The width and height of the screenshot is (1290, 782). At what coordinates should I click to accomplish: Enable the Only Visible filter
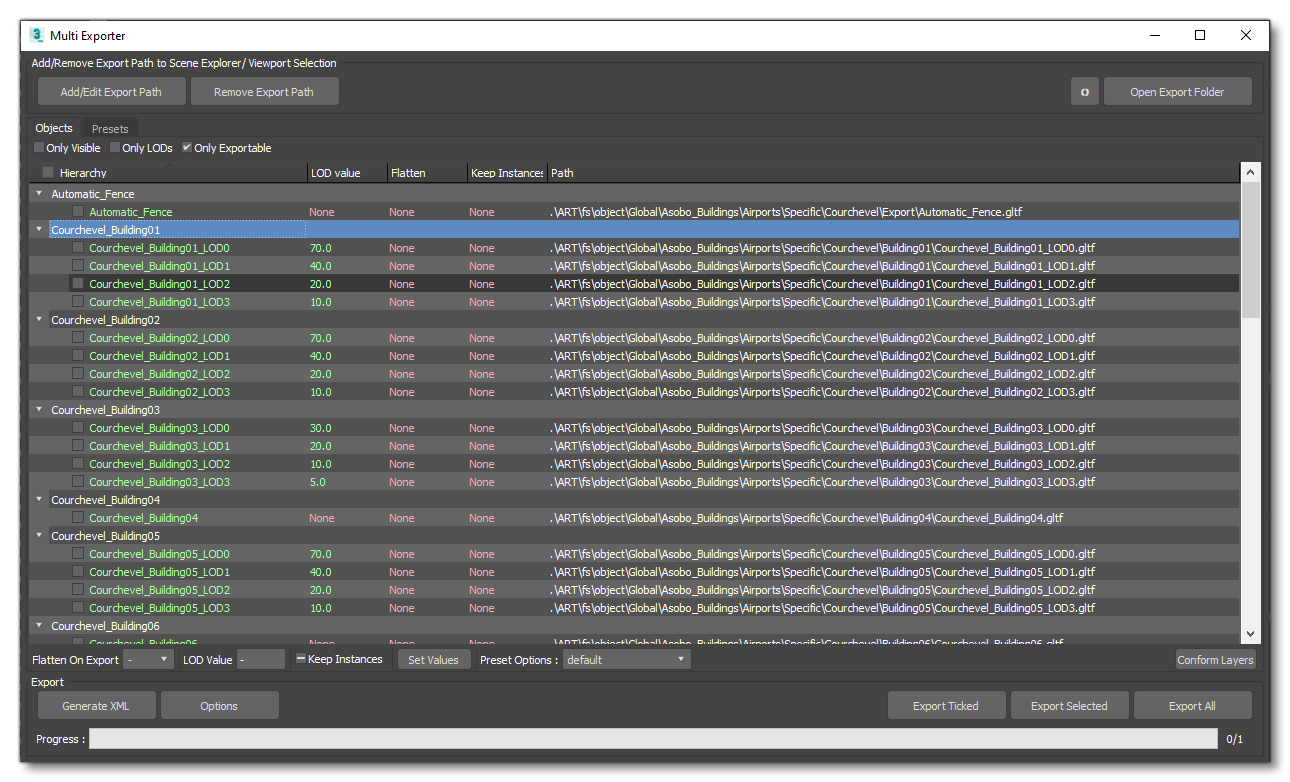tap(36, 147)
